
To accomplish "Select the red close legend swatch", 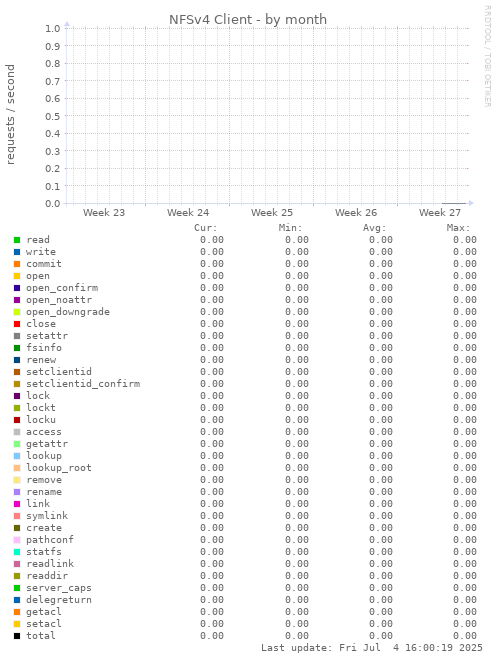I will point(17,324).
